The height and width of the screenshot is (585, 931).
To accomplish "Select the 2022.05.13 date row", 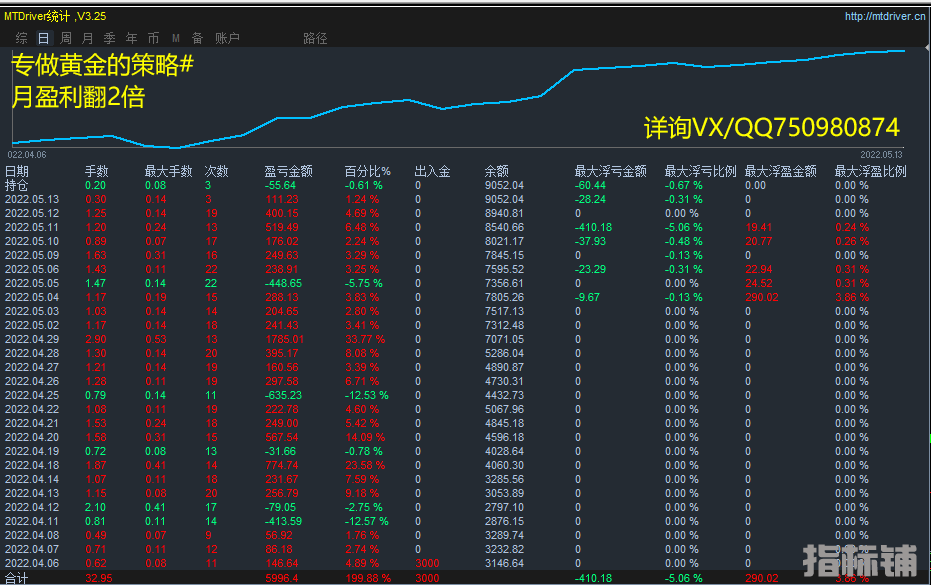I will point(32,200).
